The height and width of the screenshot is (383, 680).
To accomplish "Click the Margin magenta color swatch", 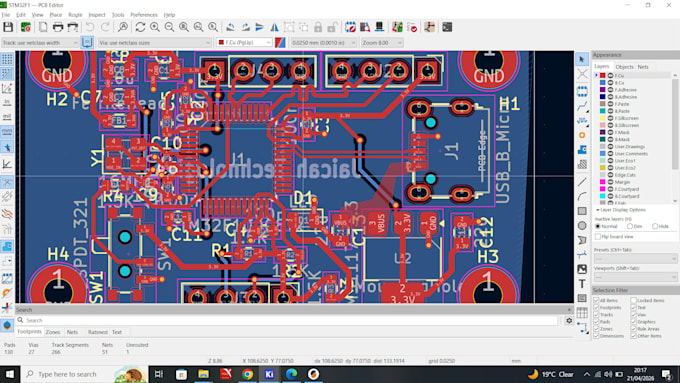I will (x=603, y=182).
